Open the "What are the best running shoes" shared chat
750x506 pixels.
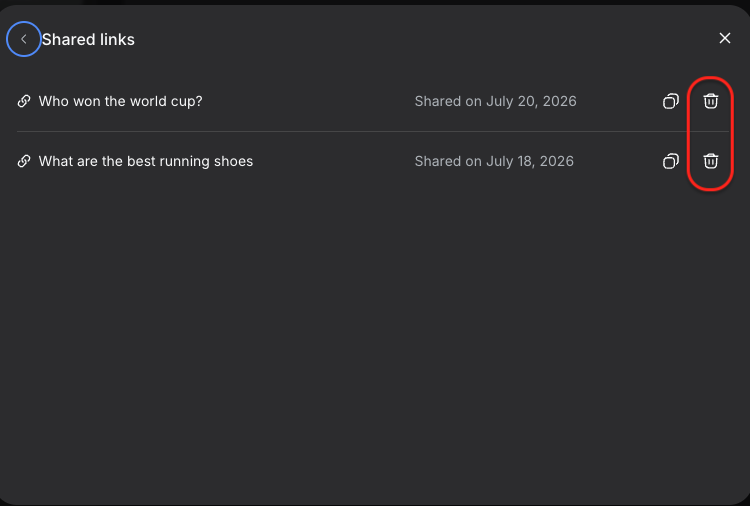coord(146,161)
